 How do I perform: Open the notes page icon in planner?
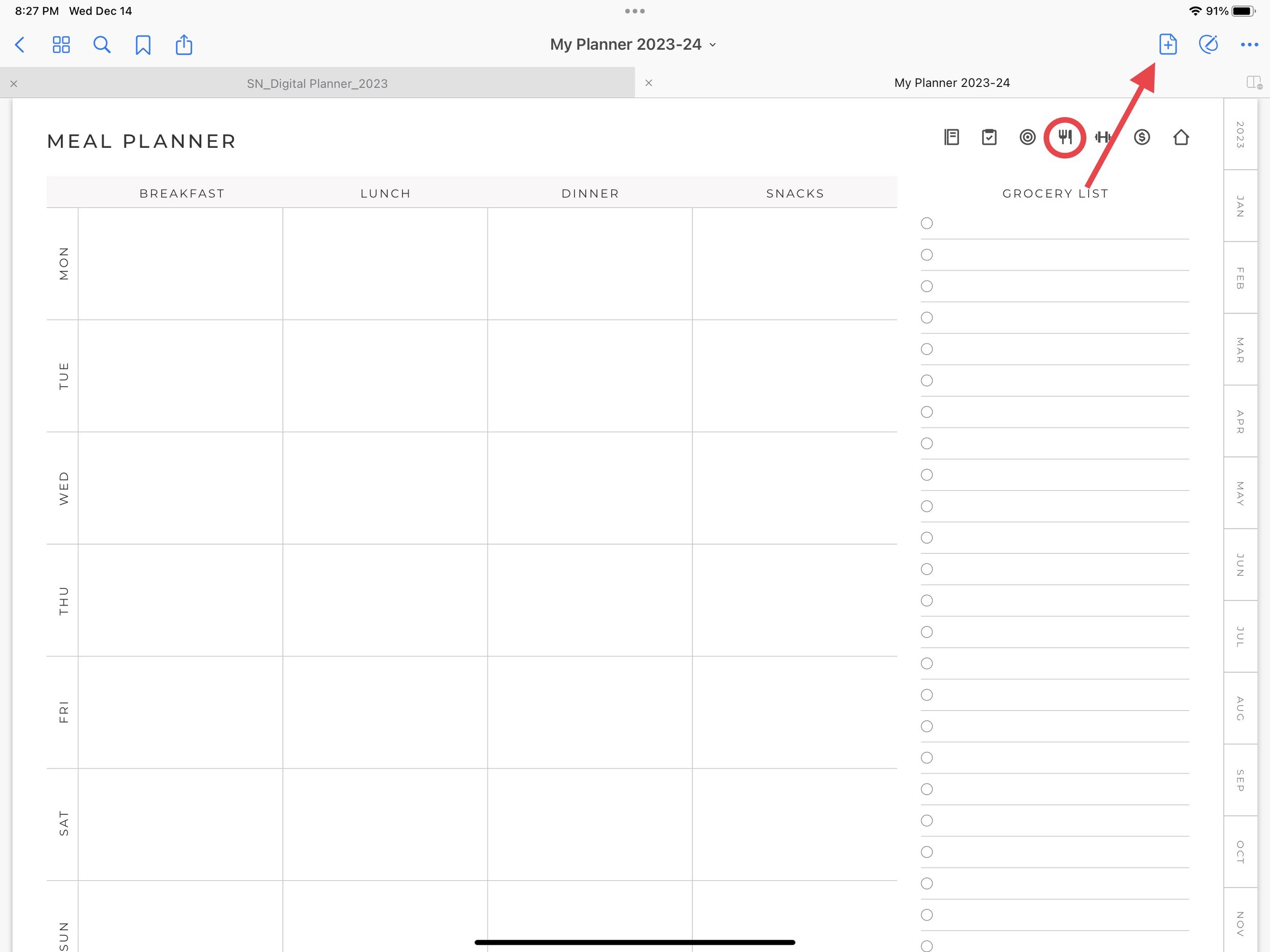pyautogui.click(x=951, y=137)
